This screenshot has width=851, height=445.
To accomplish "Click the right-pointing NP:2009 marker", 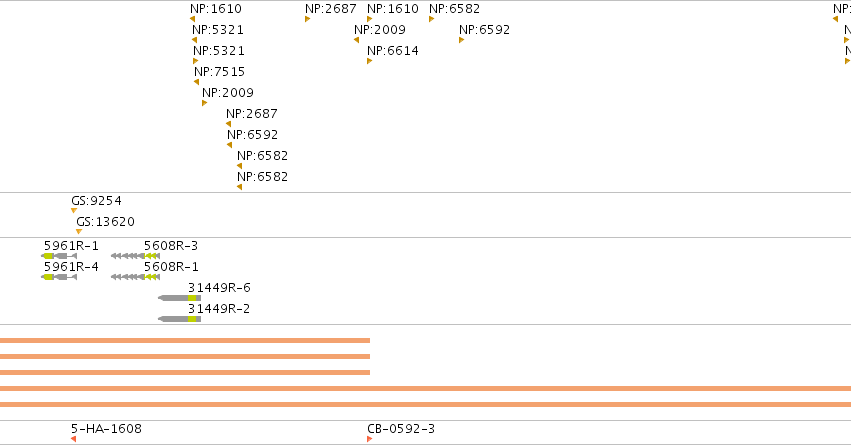I will [205, 103].
